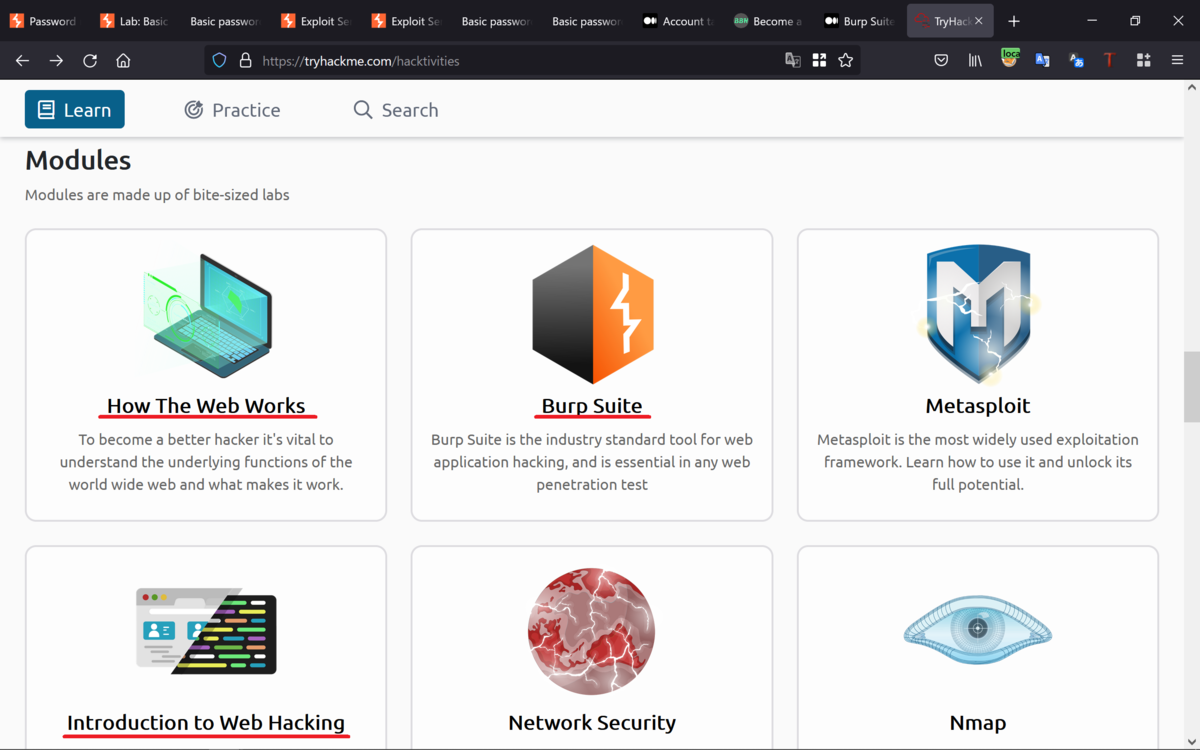The image size is (1200, 750).
Task: Open the Search section
Action: coord(396,110)
